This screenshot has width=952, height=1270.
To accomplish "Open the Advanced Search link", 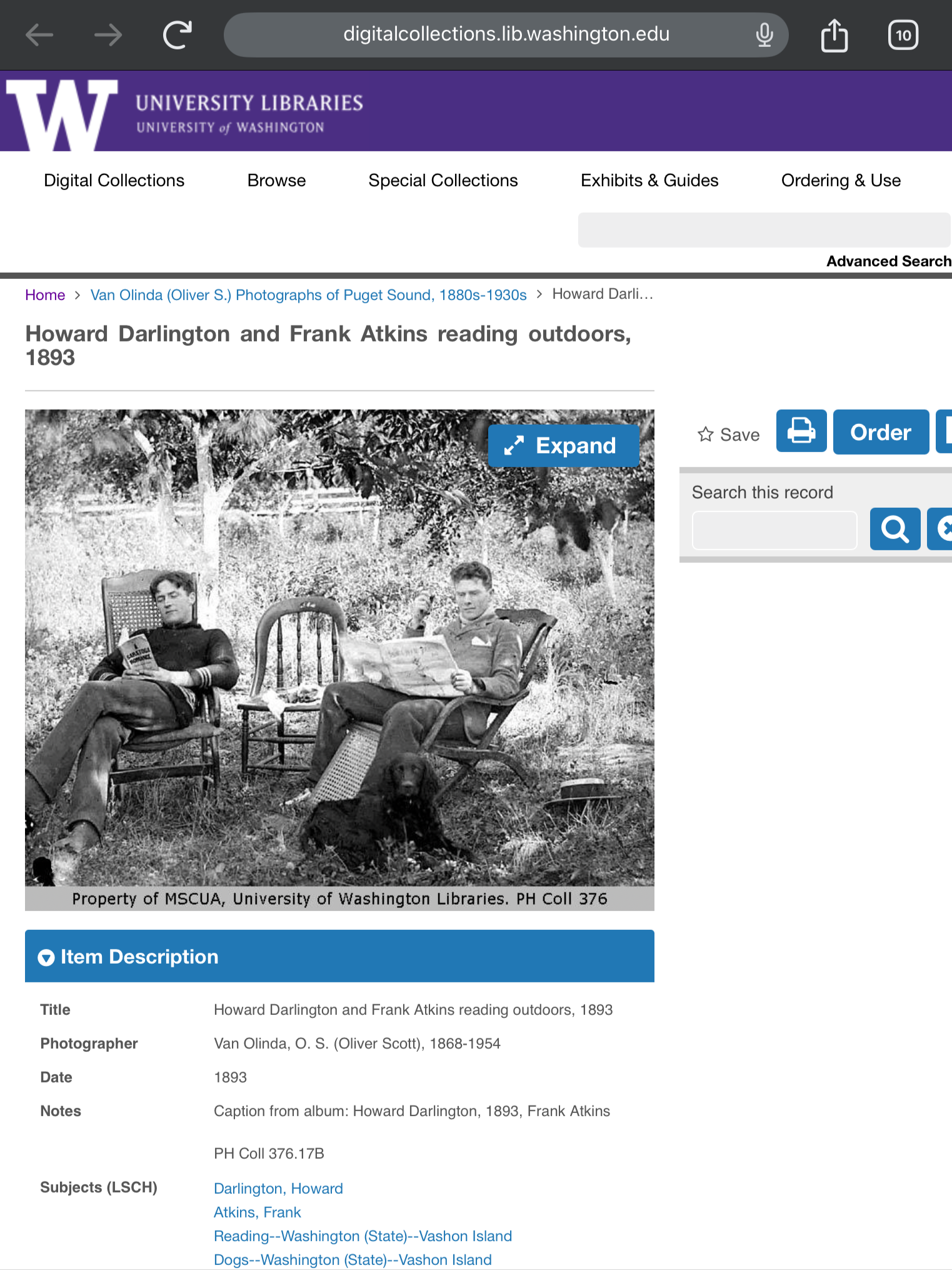I will coord(888,261).
